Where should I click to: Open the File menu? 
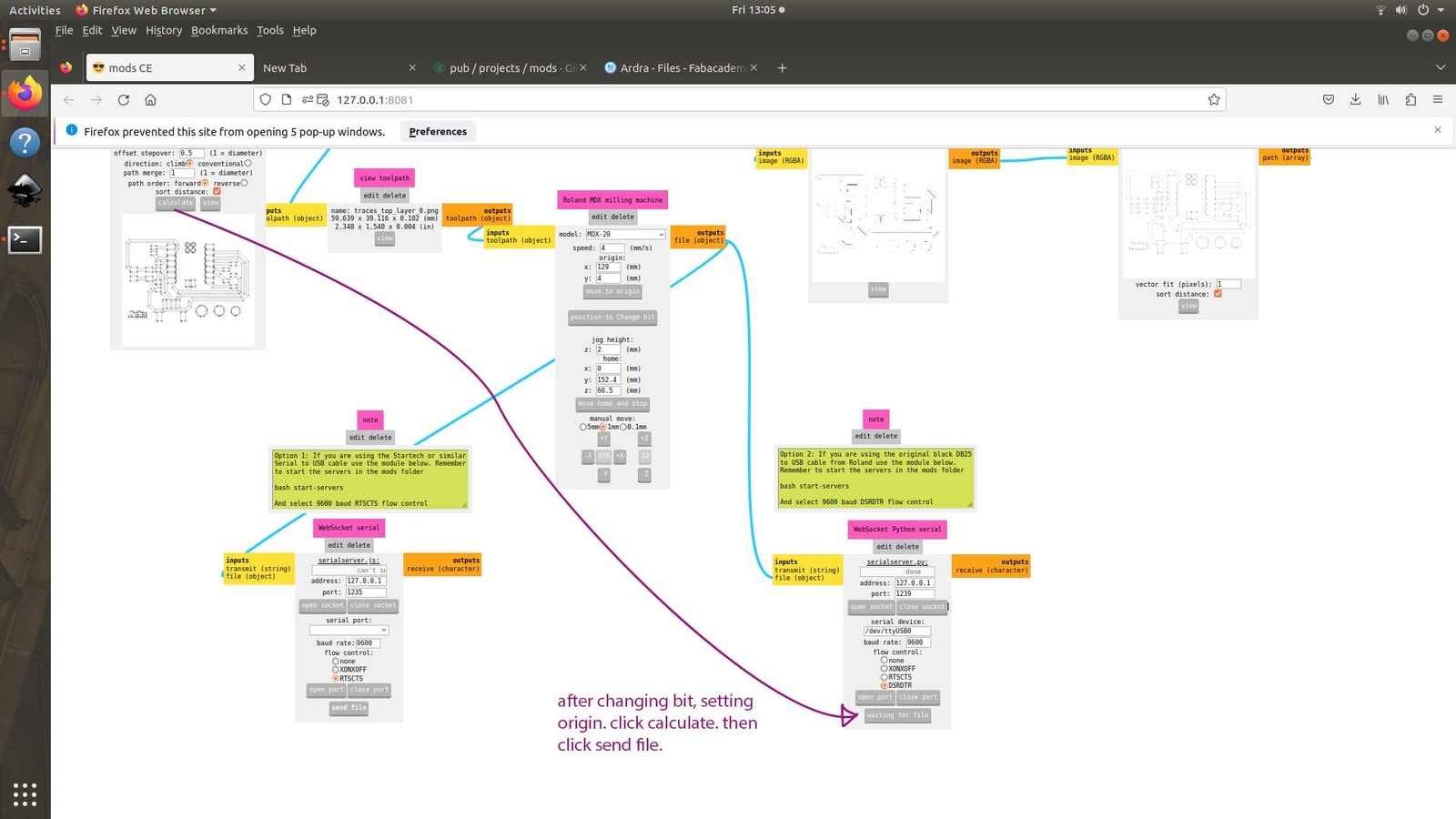tap(64, 30)
